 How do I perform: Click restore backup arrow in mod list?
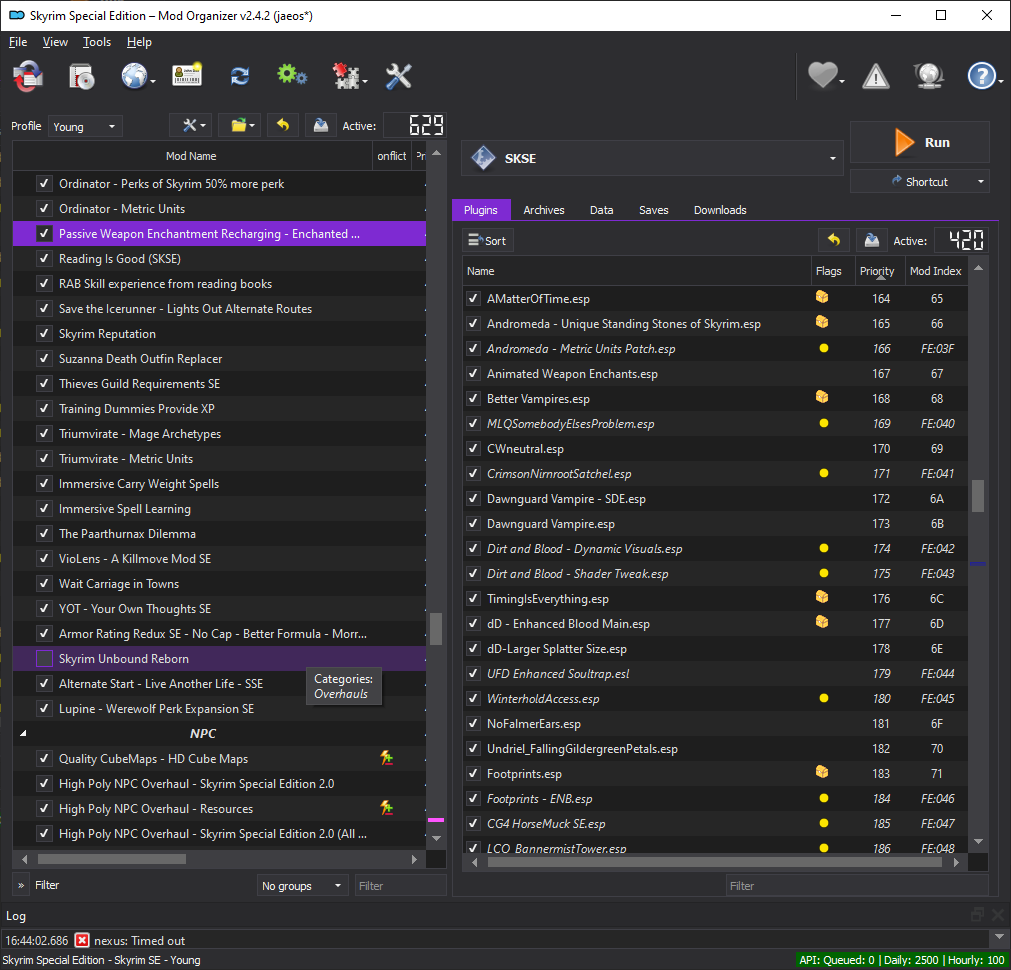point(282,125)
